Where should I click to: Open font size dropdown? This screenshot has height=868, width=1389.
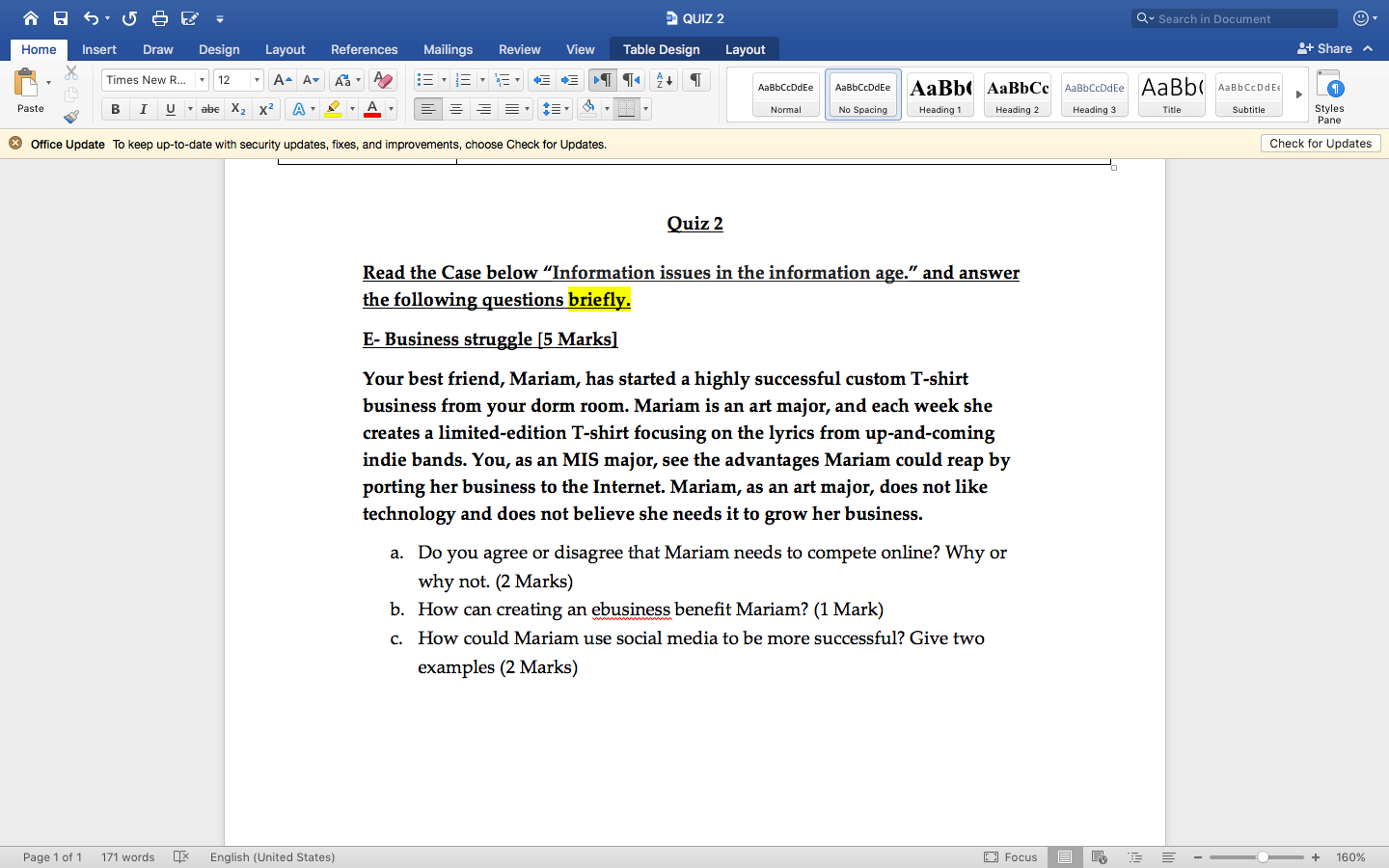click(257, 80)
